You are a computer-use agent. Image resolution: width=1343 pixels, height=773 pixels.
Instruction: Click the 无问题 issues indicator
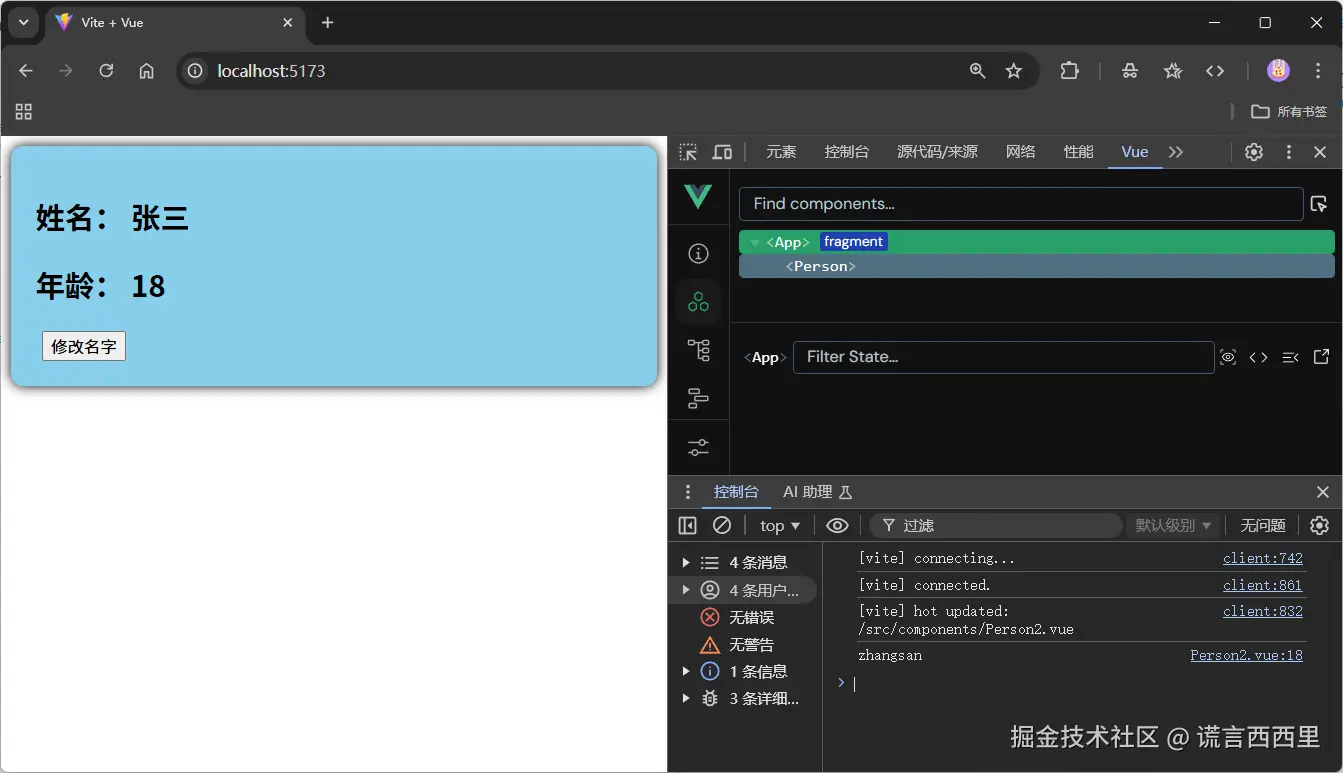[1263, 525]
